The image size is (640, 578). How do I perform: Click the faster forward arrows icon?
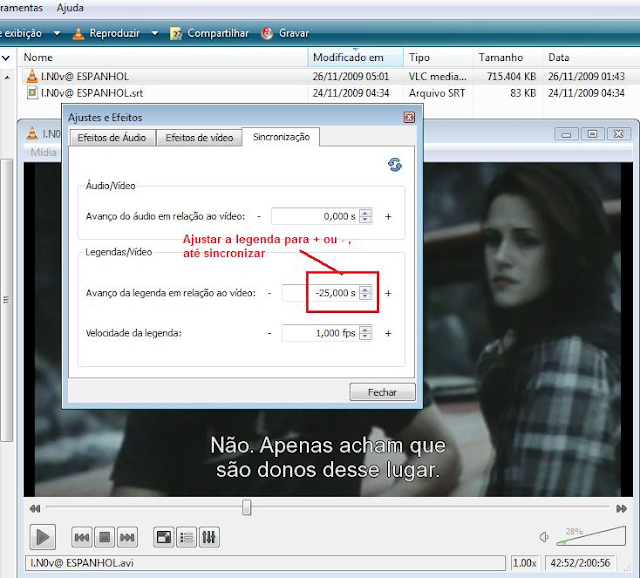621,509
